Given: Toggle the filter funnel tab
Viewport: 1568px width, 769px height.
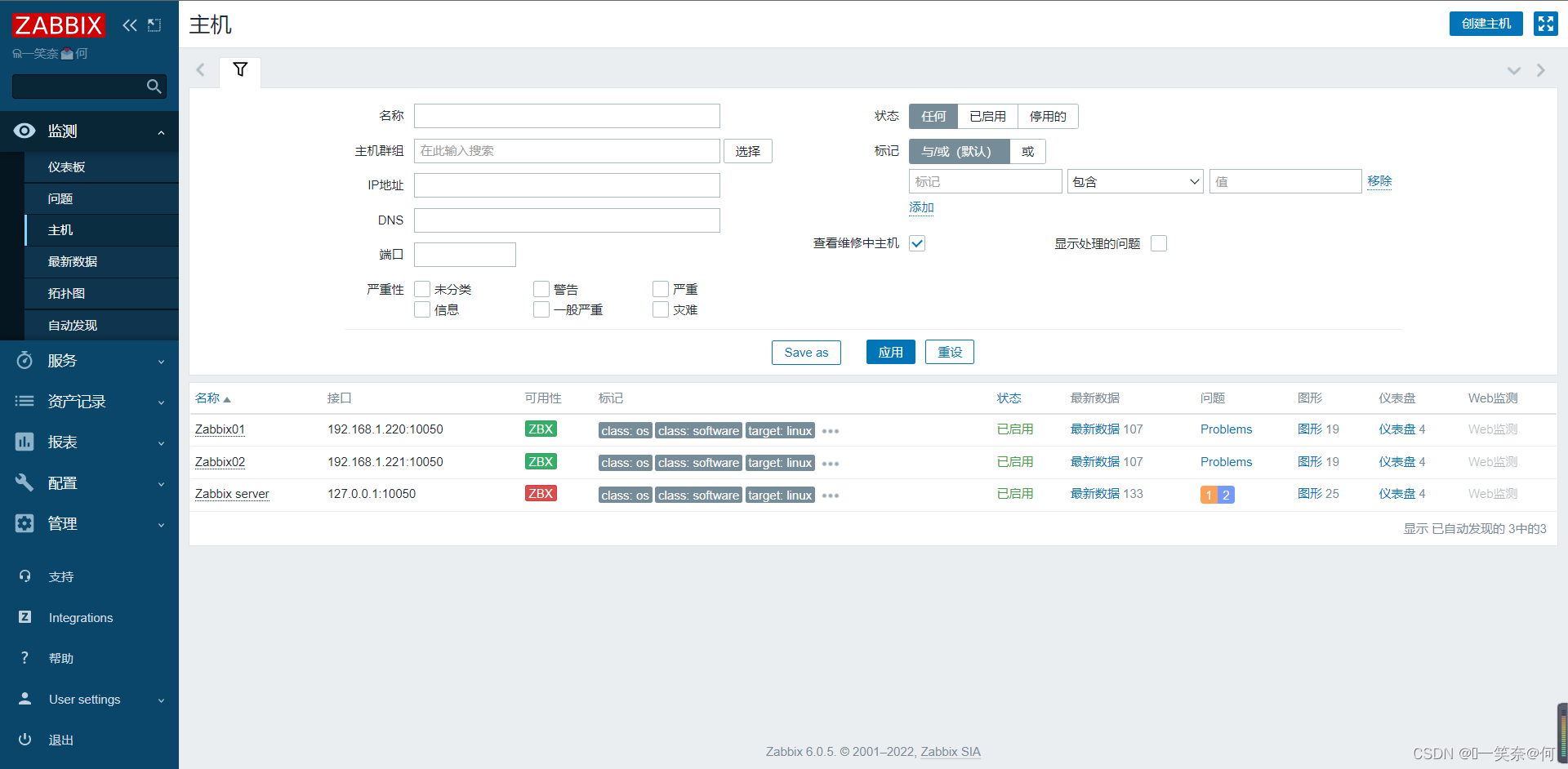Looking at the screenshot, I should 240,69.
